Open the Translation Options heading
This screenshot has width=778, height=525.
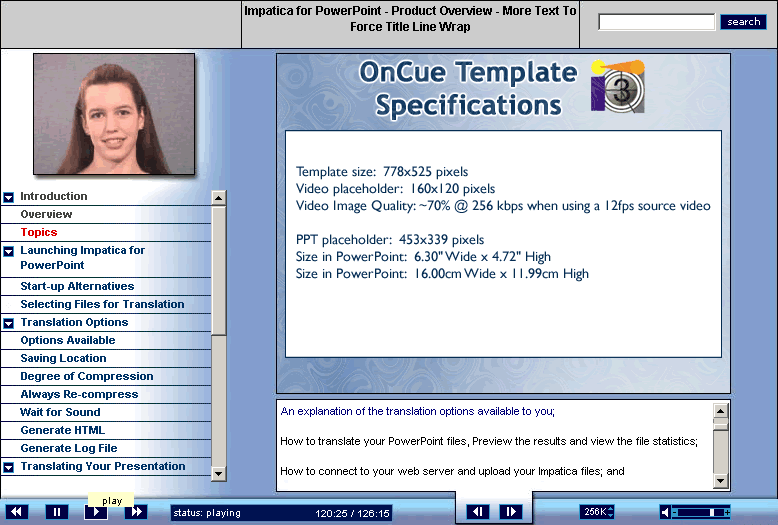click(74, 323)
